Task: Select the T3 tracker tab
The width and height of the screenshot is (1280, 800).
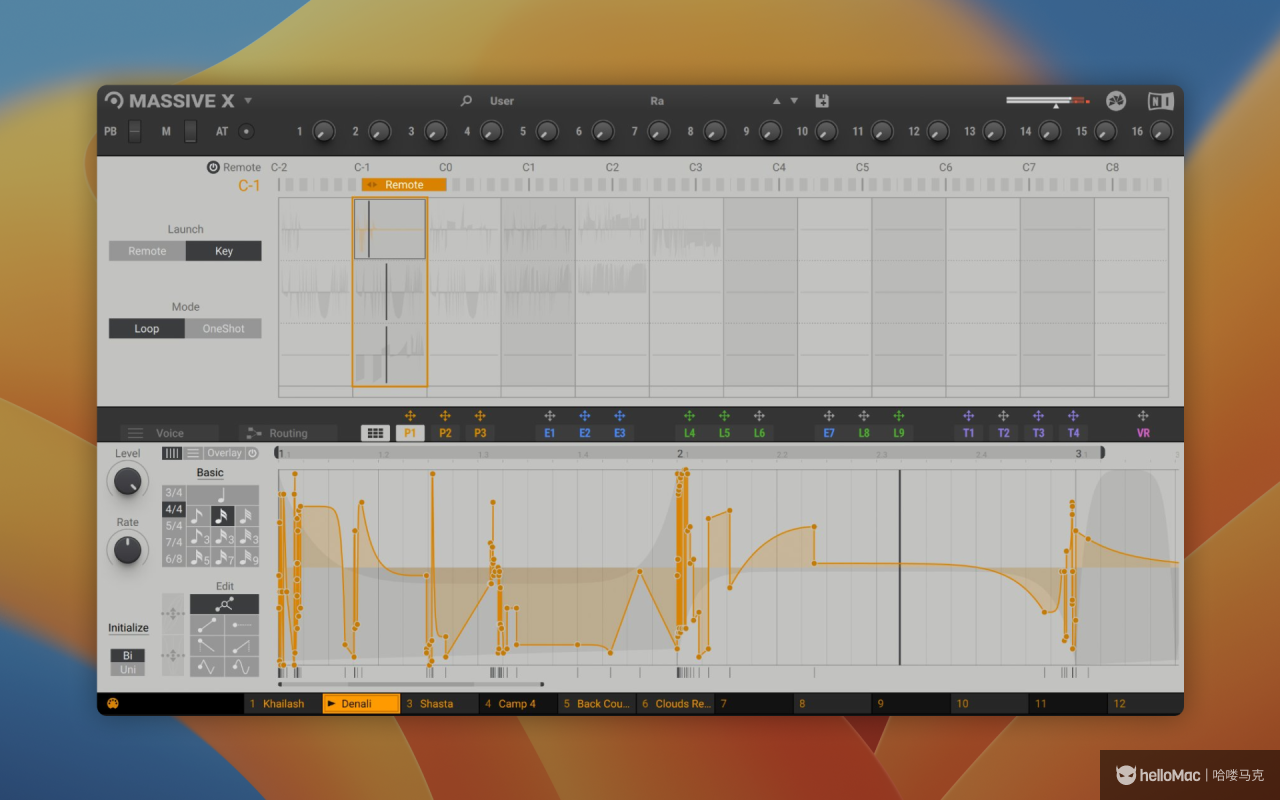Action: 1038,433
